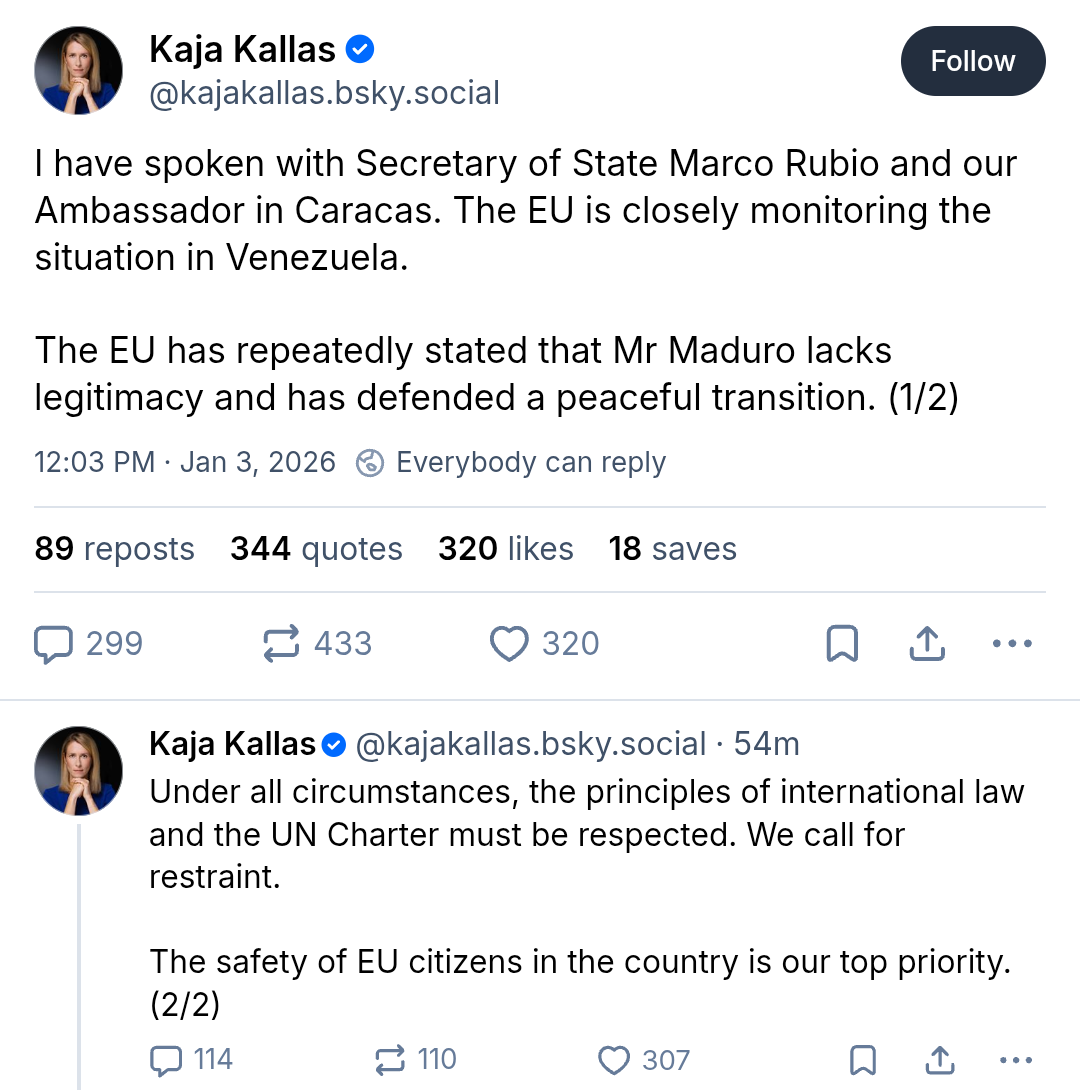This screenshot has width=1080, height=1090.
Task: Open Kaja Kallas's top profile avatar
Action: point(78,70)
